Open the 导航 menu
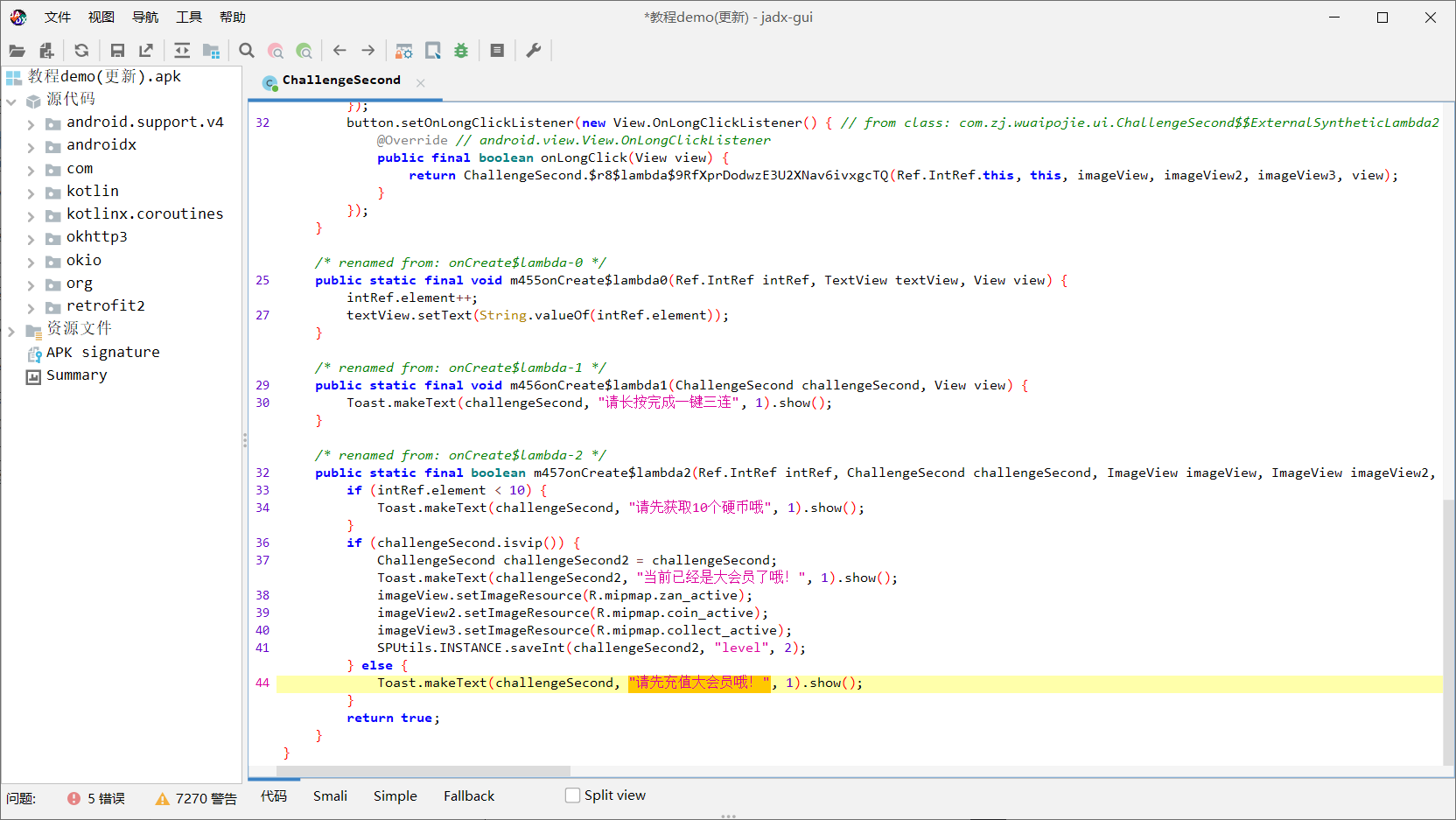 pos(145,18)
